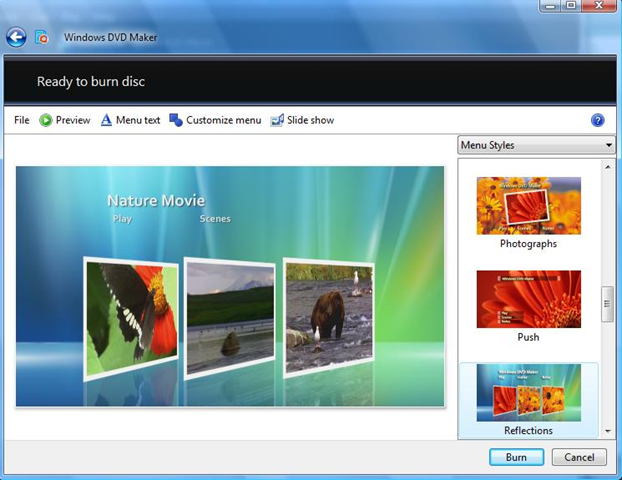
Task: Click the Preview label in toolbar
Action: click(x=73, y=120)
